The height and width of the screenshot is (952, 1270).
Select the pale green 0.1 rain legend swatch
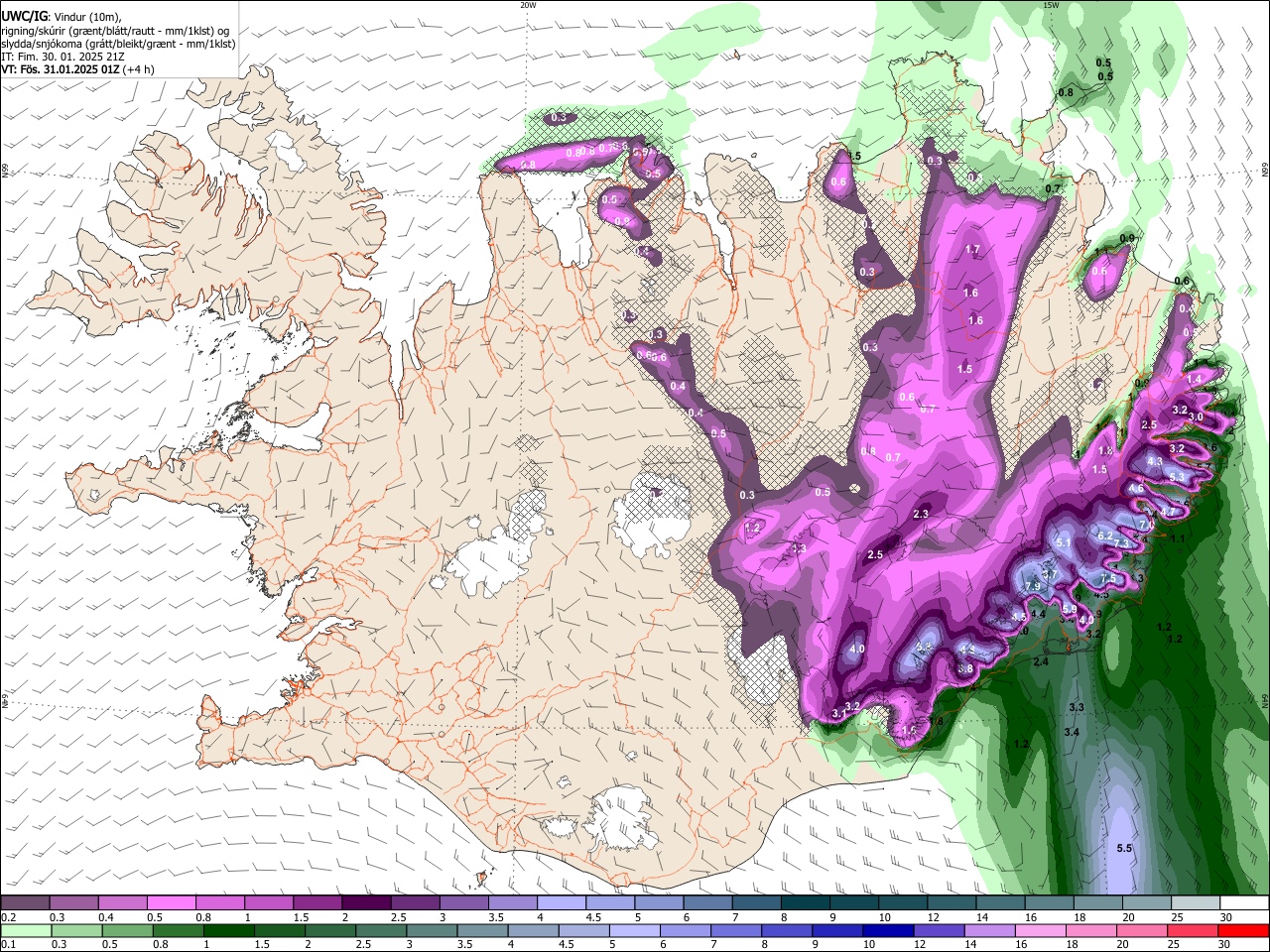tap(26, 931)
